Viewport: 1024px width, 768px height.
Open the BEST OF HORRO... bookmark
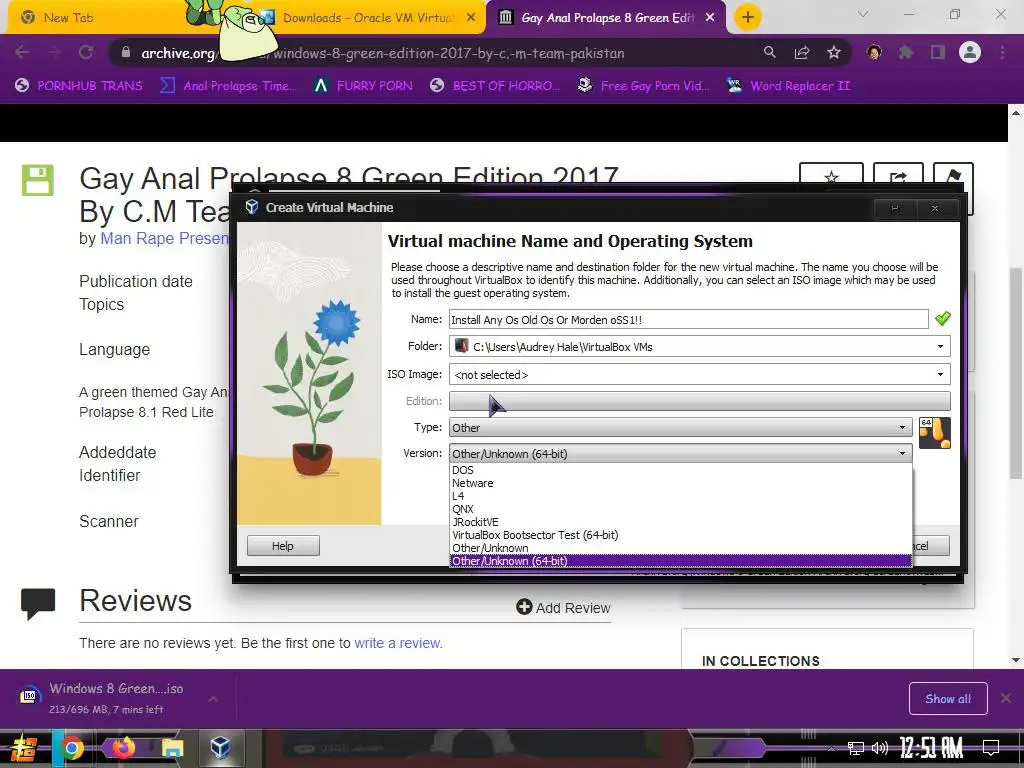[x=495, y=86]
